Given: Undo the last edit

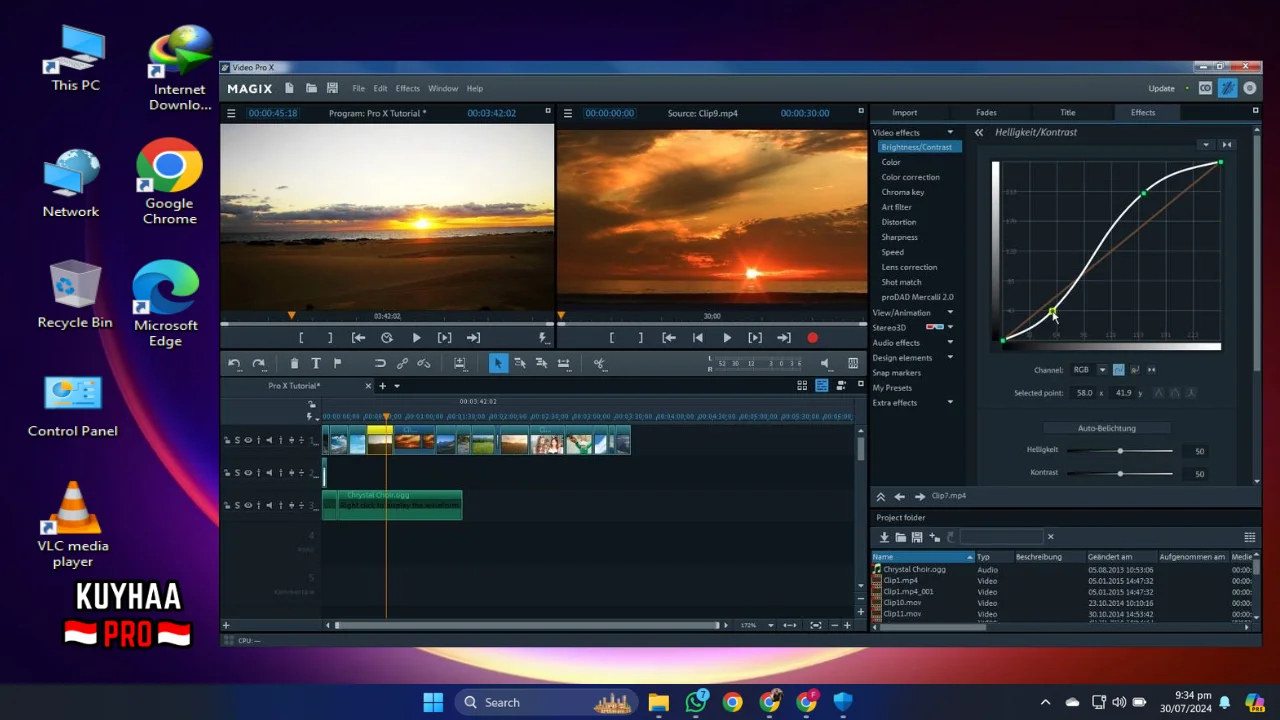Looking at the screenshot, I should tap(234, 364).
